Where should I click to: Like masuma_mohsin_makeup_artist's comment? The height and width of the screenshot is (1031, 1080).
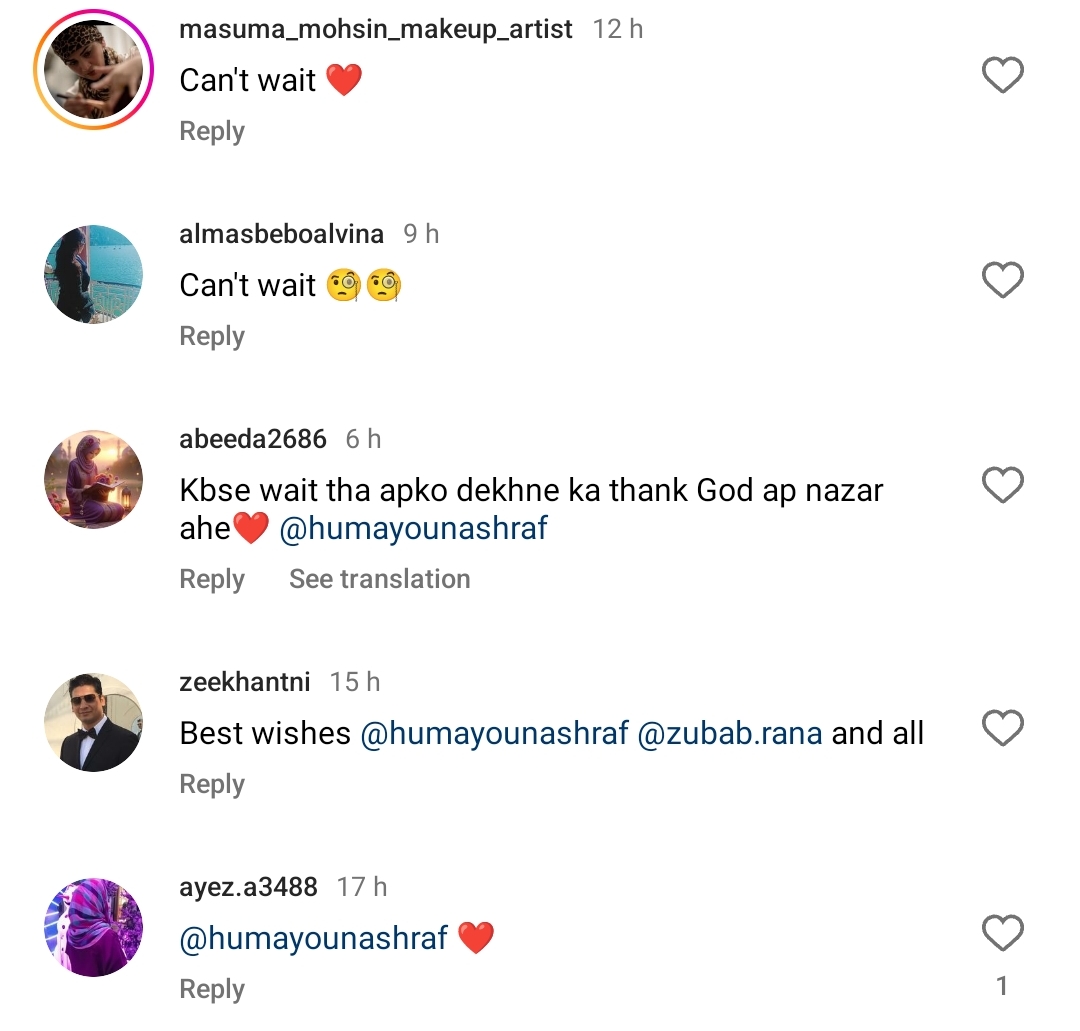(x=1002, y=76)
